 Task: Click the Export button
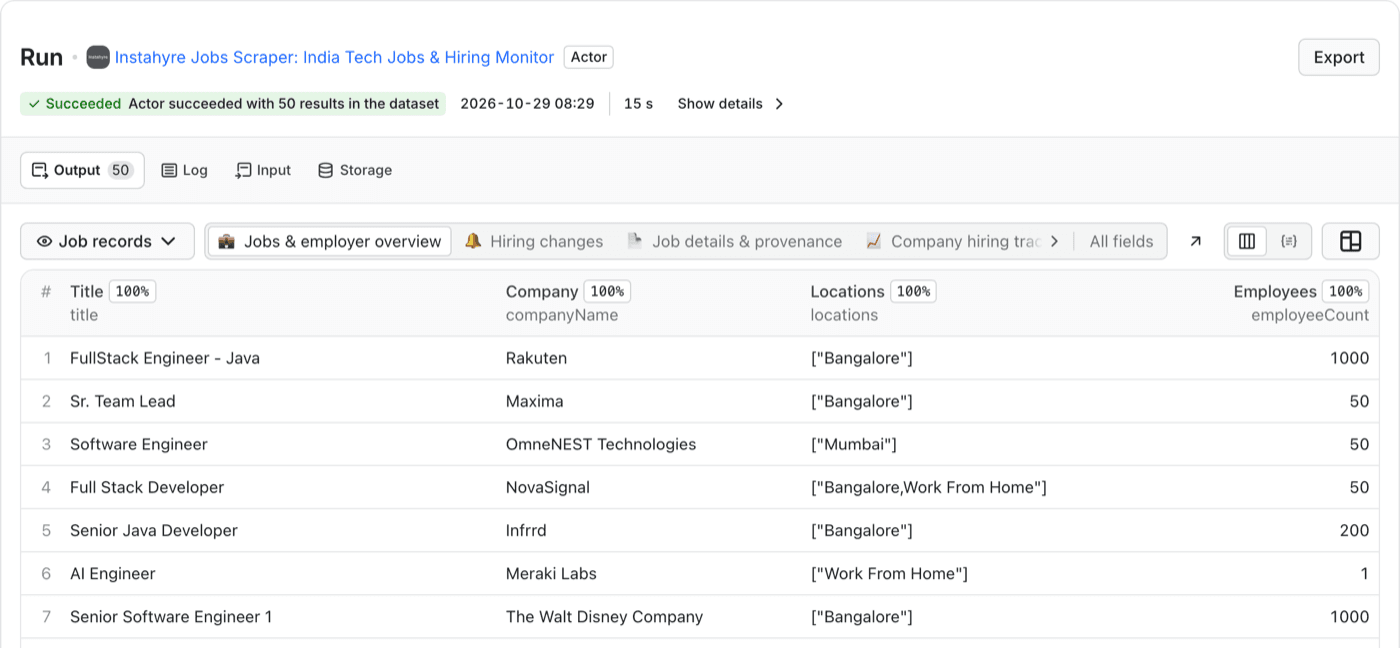click(1339, 57)
